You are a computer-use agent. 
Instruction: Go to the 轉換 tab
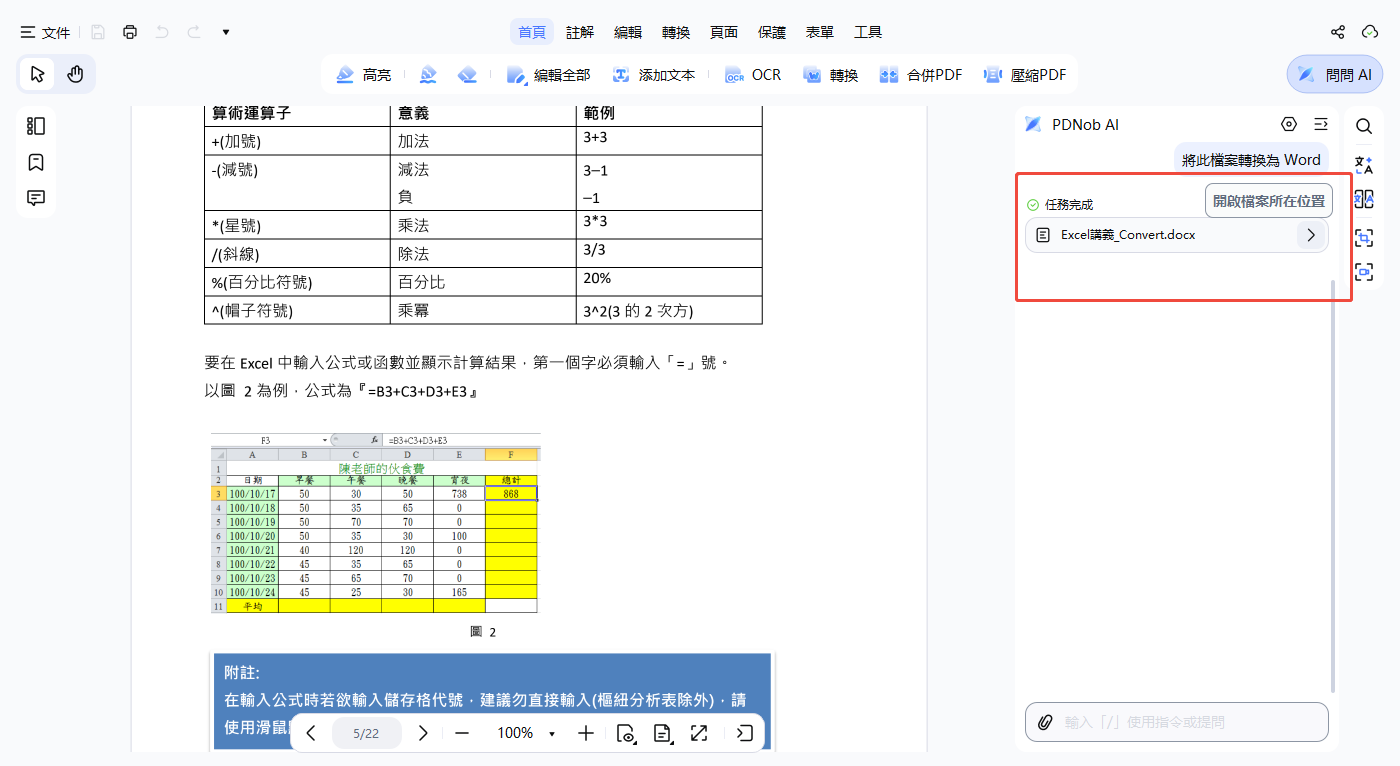[x=676, y=32]
